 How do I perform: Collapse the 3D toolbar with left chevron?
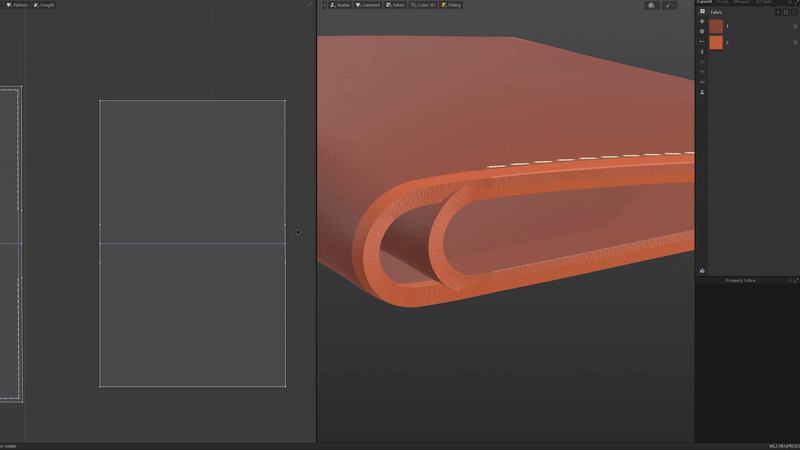point(324,5)
